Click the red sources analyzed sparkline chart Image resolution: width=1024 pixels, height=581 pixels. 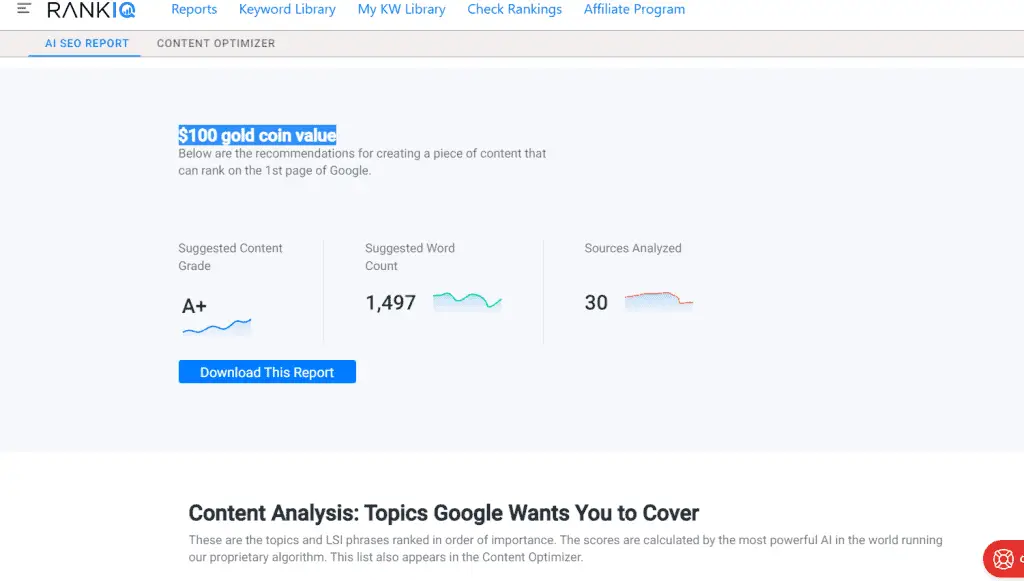coord(658,300)
